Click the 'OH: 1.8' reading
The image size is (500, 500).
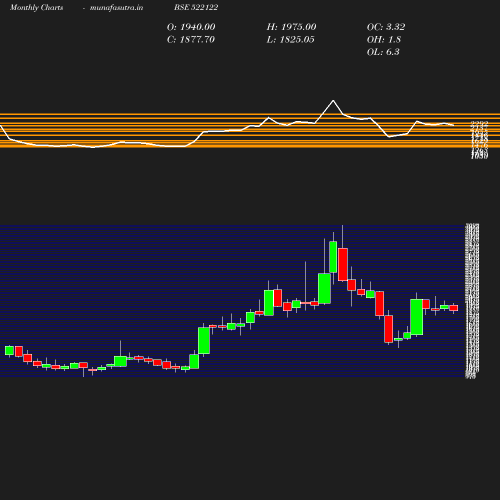coord(383,40)
